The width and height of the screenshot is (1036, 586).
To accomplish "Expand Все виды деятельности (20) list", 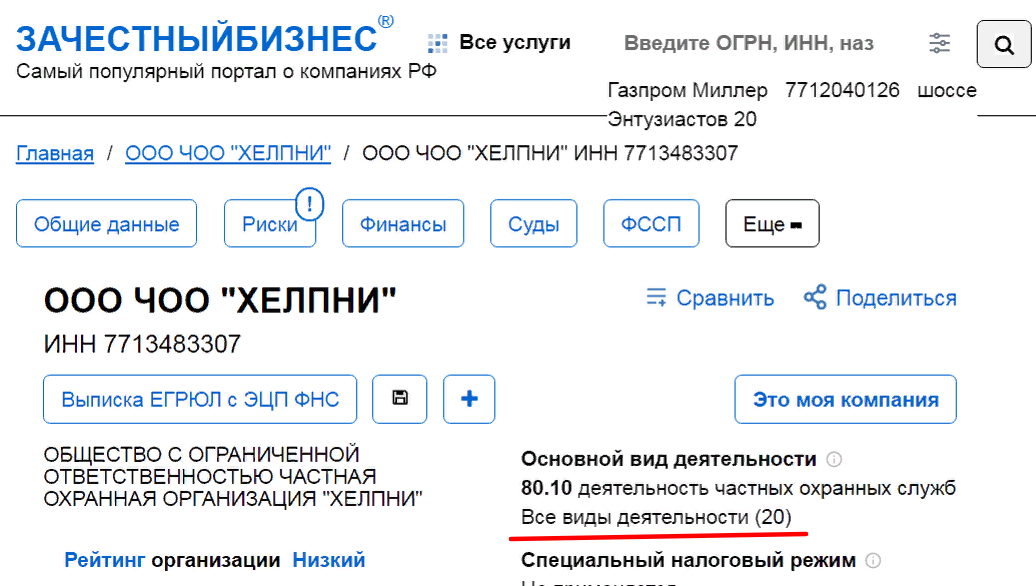I will click(656, 517).
